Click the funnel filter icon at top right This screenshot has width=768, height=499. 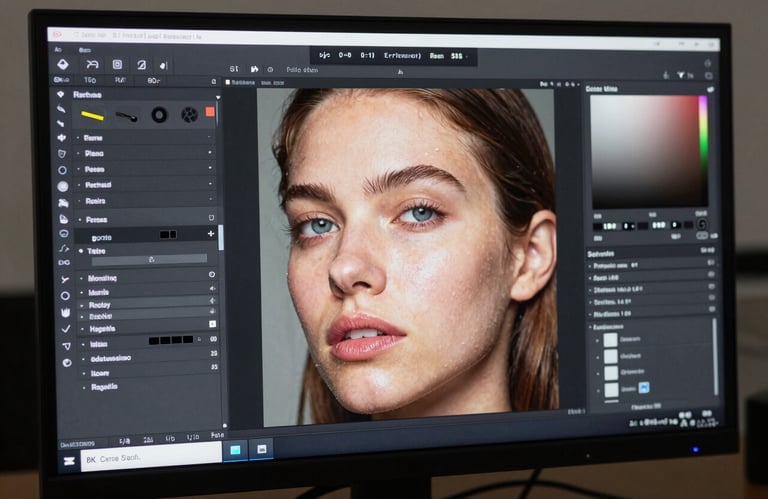click(x=681, y=75)
